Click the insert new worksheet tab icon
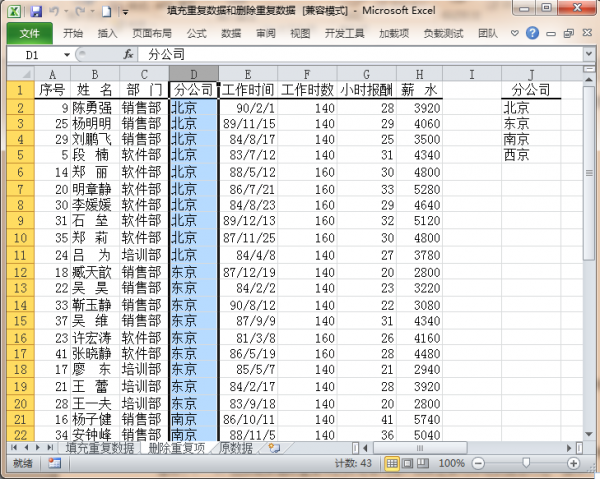The width and height of the screenshot is (600, 479). [x=274, y=449]
